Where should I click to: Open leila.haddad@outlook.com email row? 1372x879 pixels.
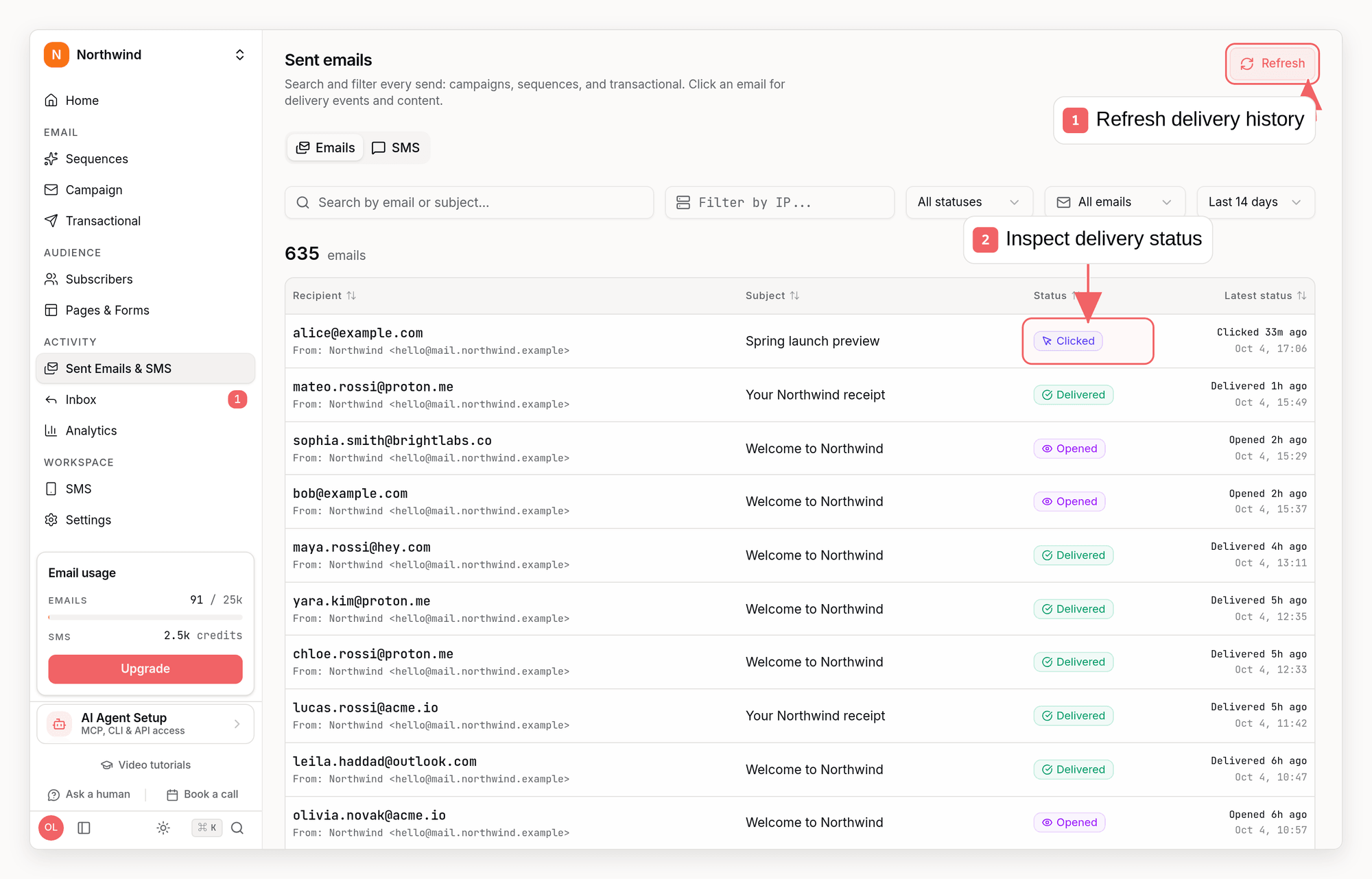click(800, 770)
